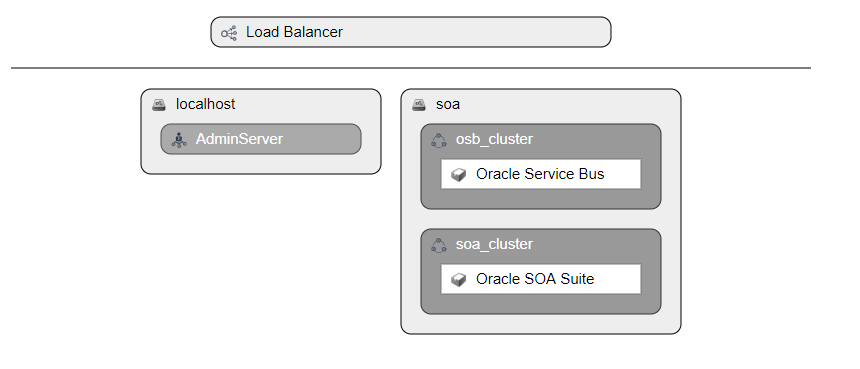
Task: Click the Oracle SOA Suite cube icon
Action: pos(459,280)
